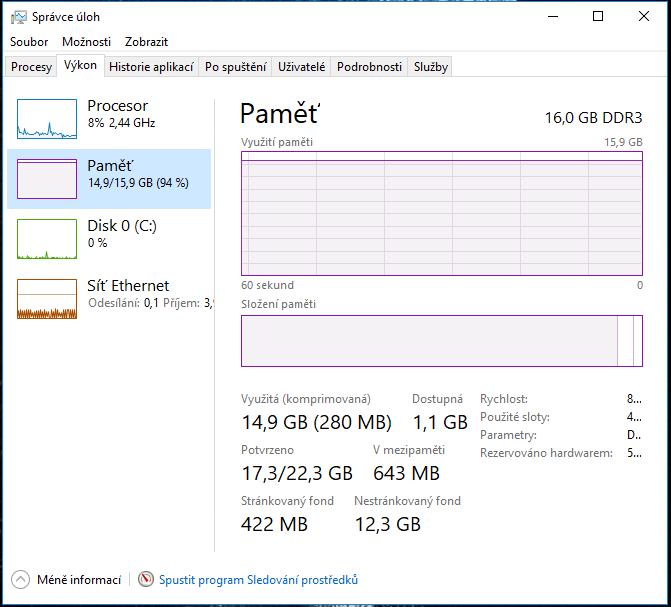
Task: Select the Síť Ethernet graph thumbnail
Action: (47, 299)
